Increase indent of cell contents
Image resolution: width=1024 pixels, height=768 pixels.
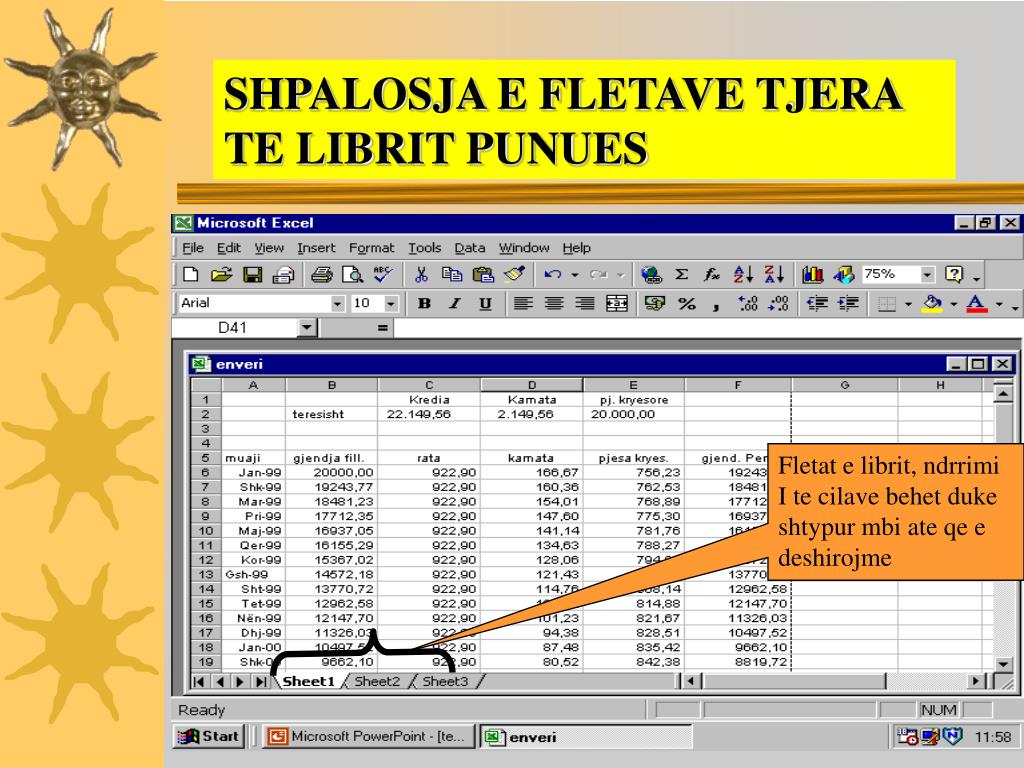coord(848,303)
